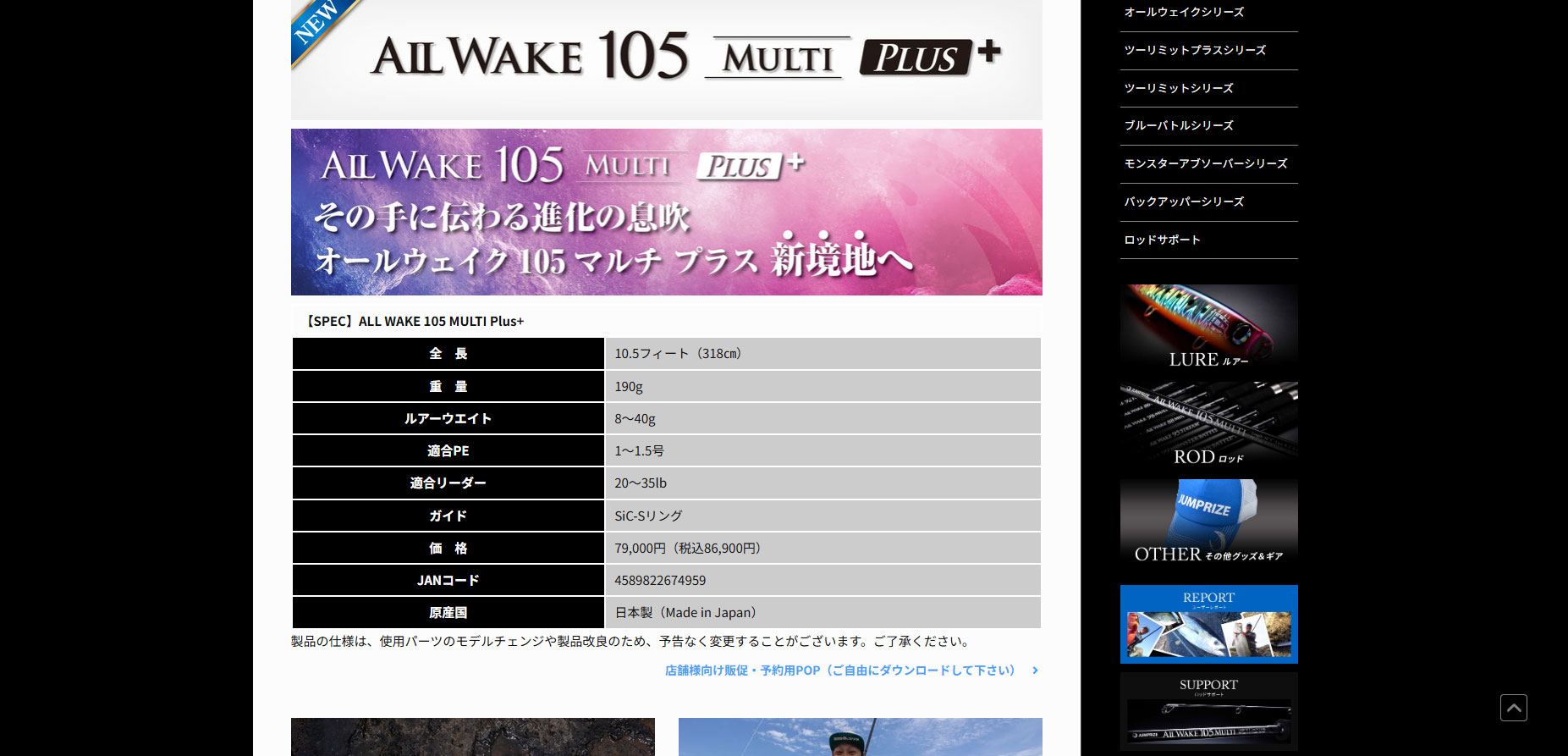The height and width of the screenshot is (756, 1568).
Task: Click the 重量 row header
Action: pos(448,386)
